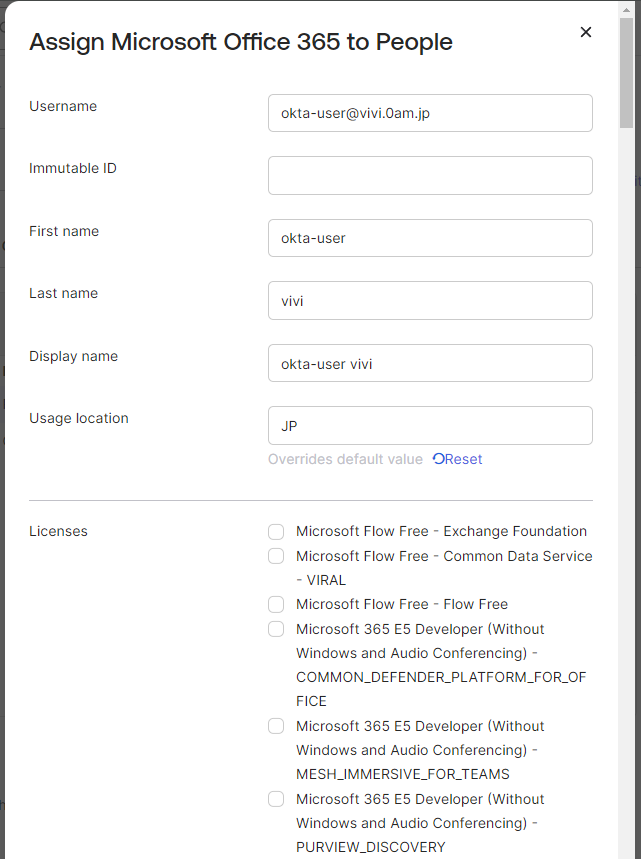Viewport: 641px width, 859px height.
Task: Close the Assign Microsoft Office 365 dialog
Action: coord(586,32)
